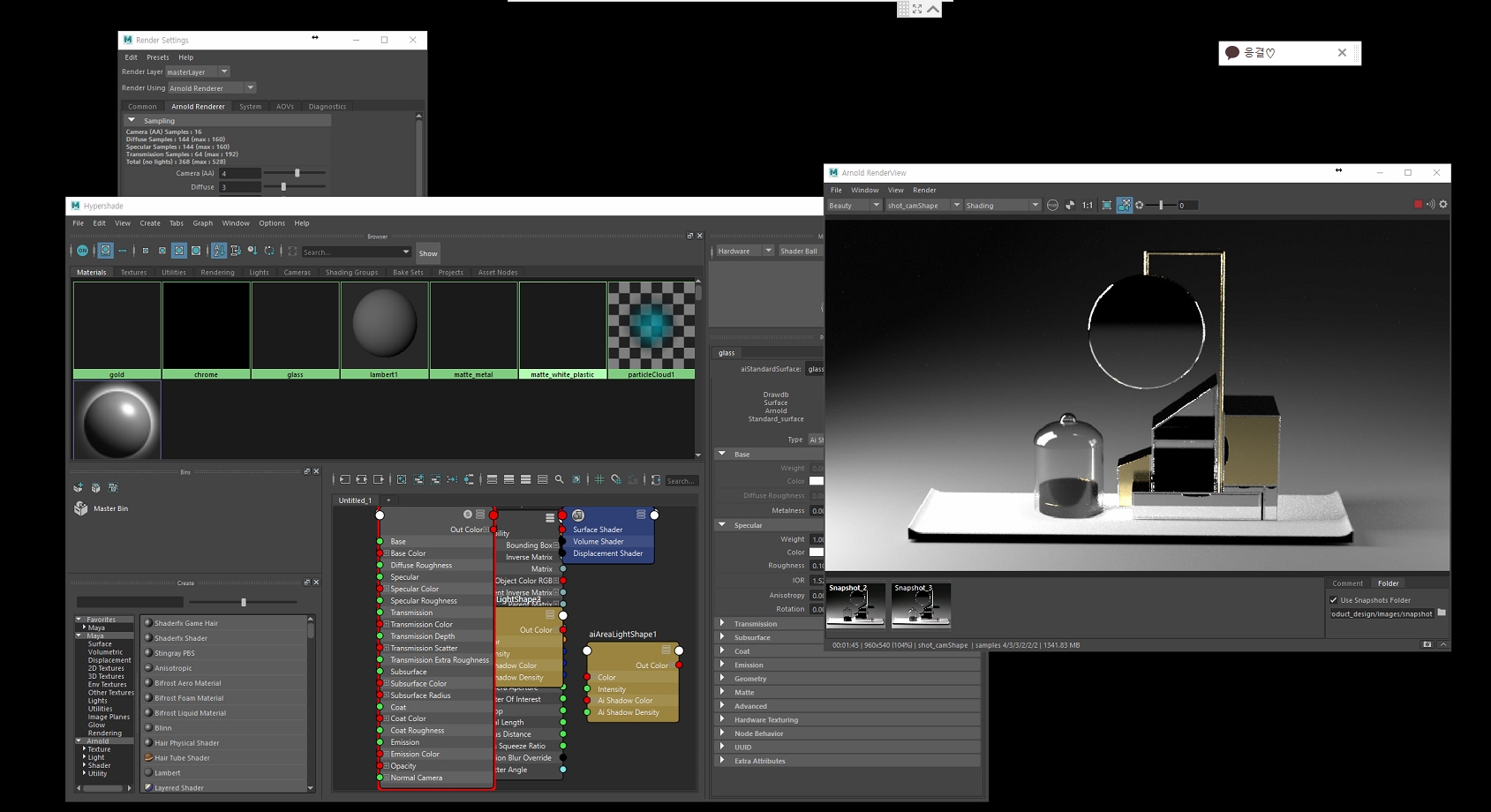
Task: Click the alphabetical sort icon in Hypershade browser
Action: [x=219, y=252]
